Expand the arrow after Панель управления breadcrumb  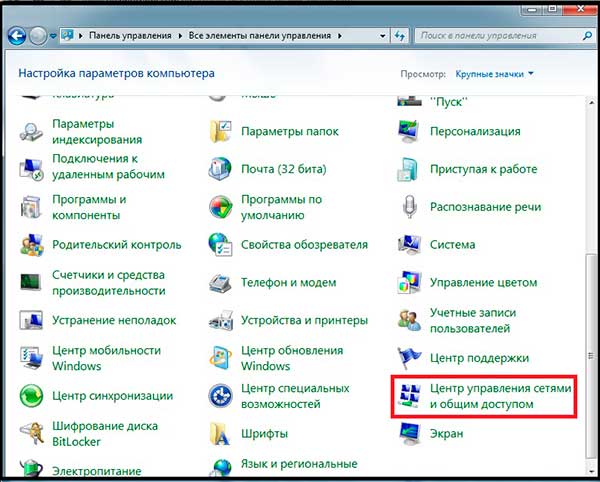pyautogui.click(x=180, y=36)
